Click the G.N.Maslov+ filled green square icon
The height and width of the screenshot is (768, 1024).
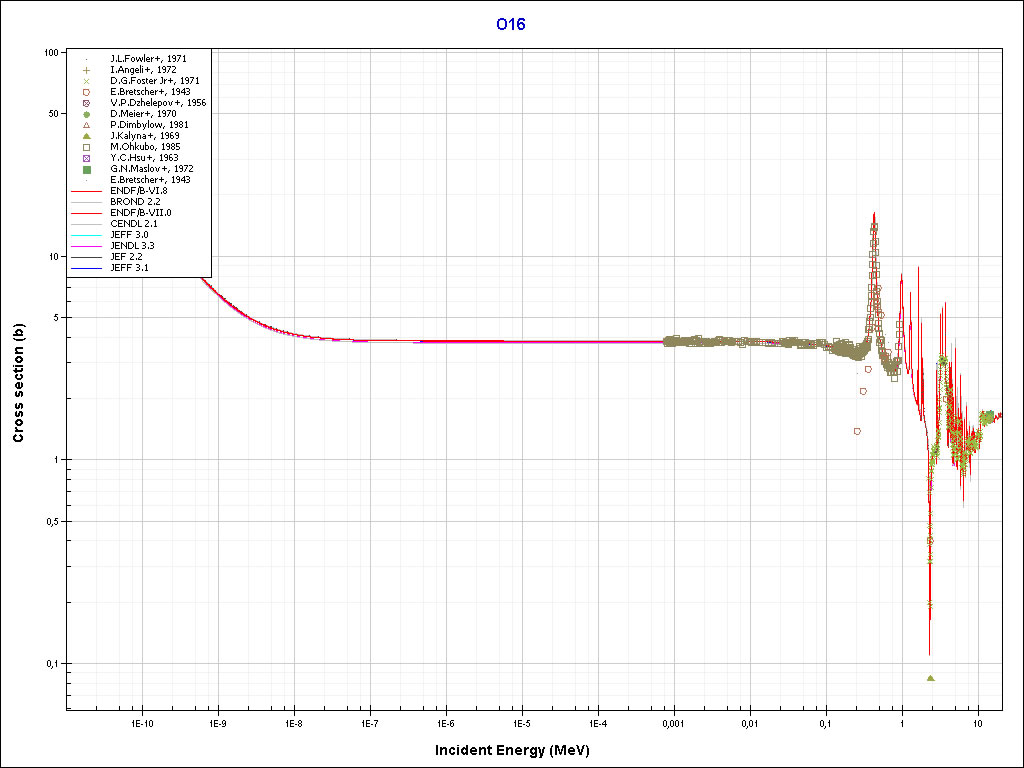[87, 169]
